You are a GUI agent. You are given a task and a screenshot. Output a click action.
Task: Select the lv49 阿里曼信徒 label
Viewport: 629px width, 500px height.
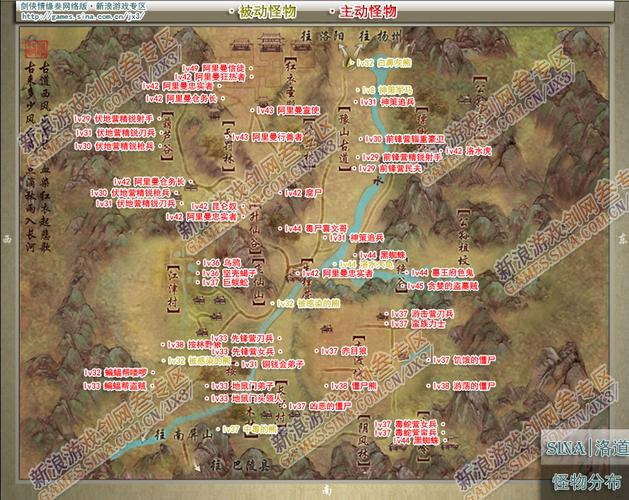213,68
